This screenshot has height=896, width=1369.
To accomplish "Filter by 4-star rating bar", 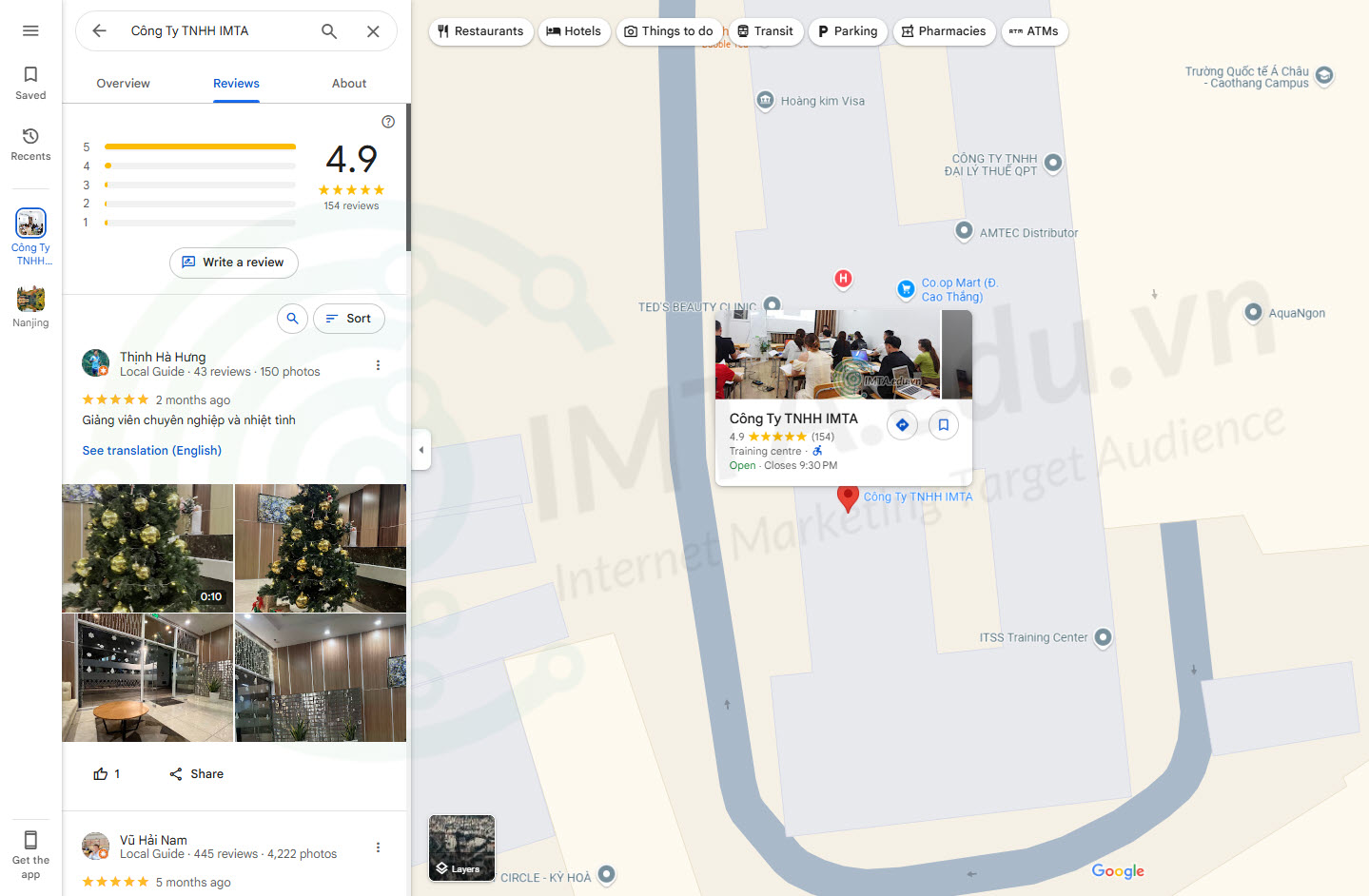I will coord(189,166).
